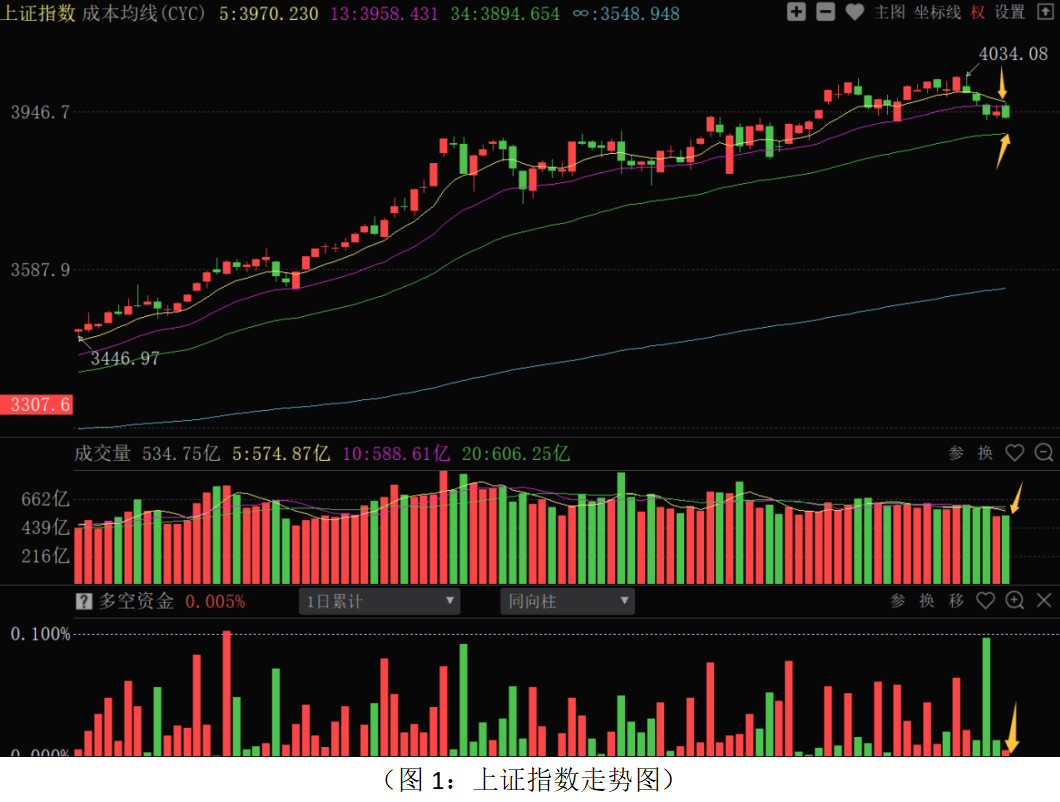The width and height of the screenshot is (1060, 802).
Task: Click the question mark help icon beside 多空资金
Action: point(84,601)
